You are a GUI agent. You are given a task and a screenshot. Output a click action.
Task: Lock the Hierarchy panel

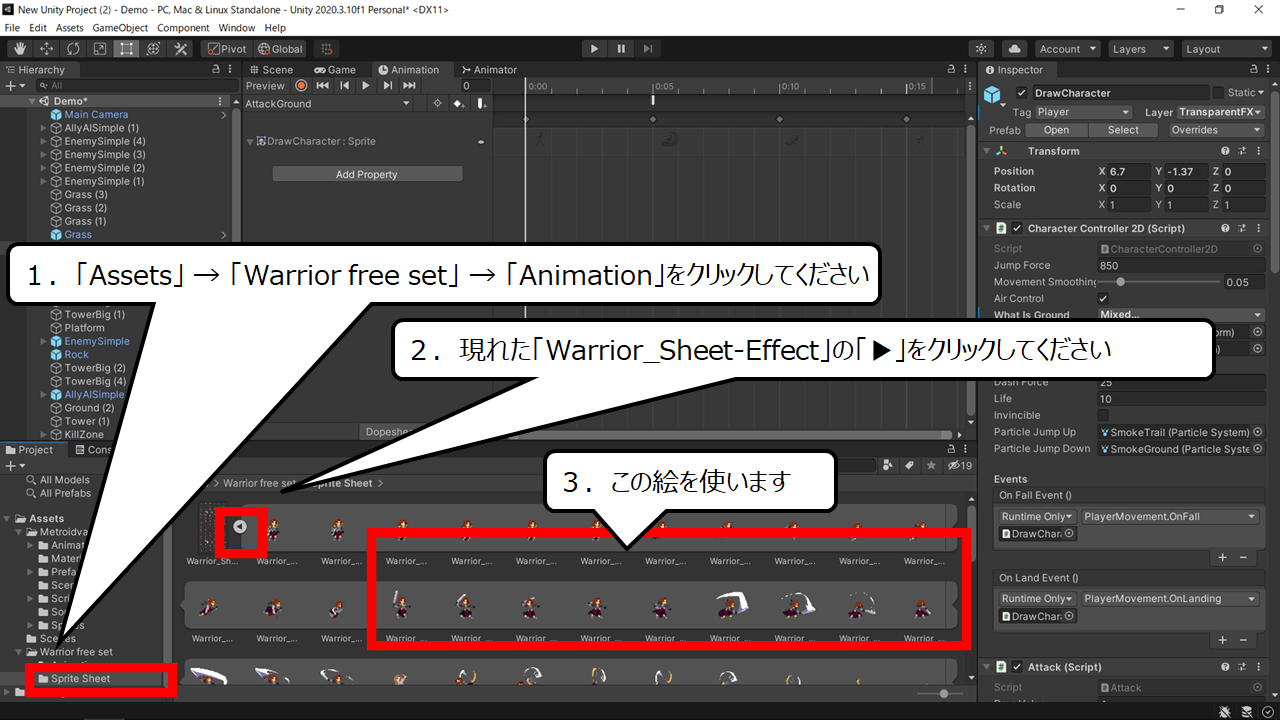tap(216, 70)
